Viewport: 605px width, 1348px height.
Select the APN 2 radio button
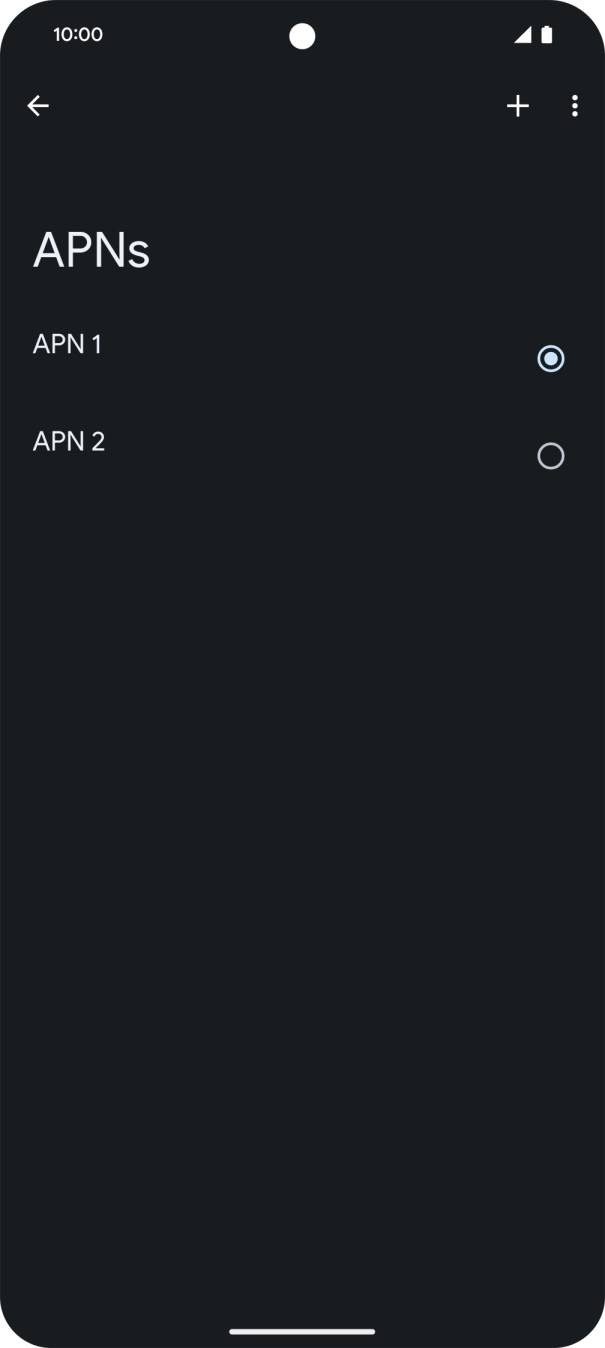550,456
